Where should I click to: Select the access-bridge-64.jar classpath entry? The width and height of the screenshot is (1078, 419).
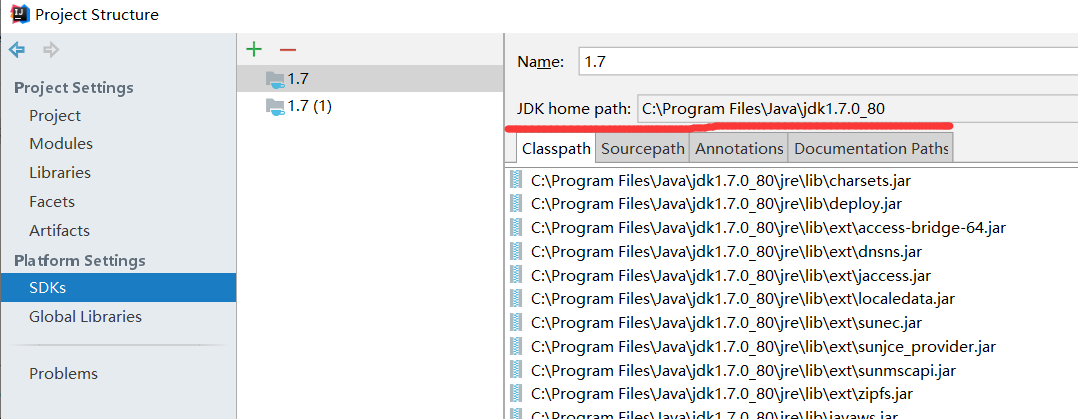(x=769, y=227)
